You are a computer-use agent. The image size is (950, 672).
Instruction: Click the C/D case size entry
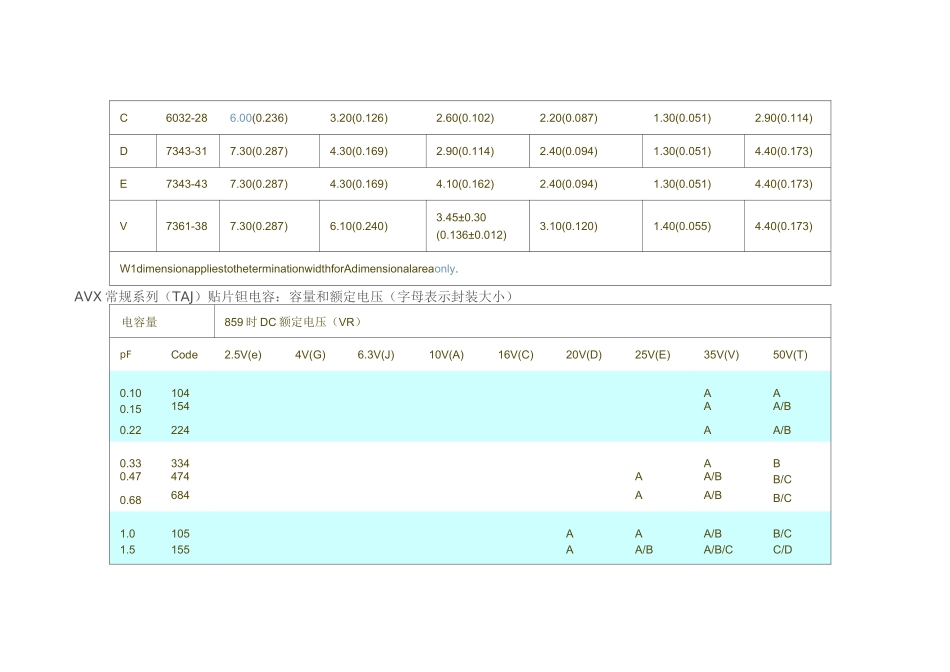782,550
